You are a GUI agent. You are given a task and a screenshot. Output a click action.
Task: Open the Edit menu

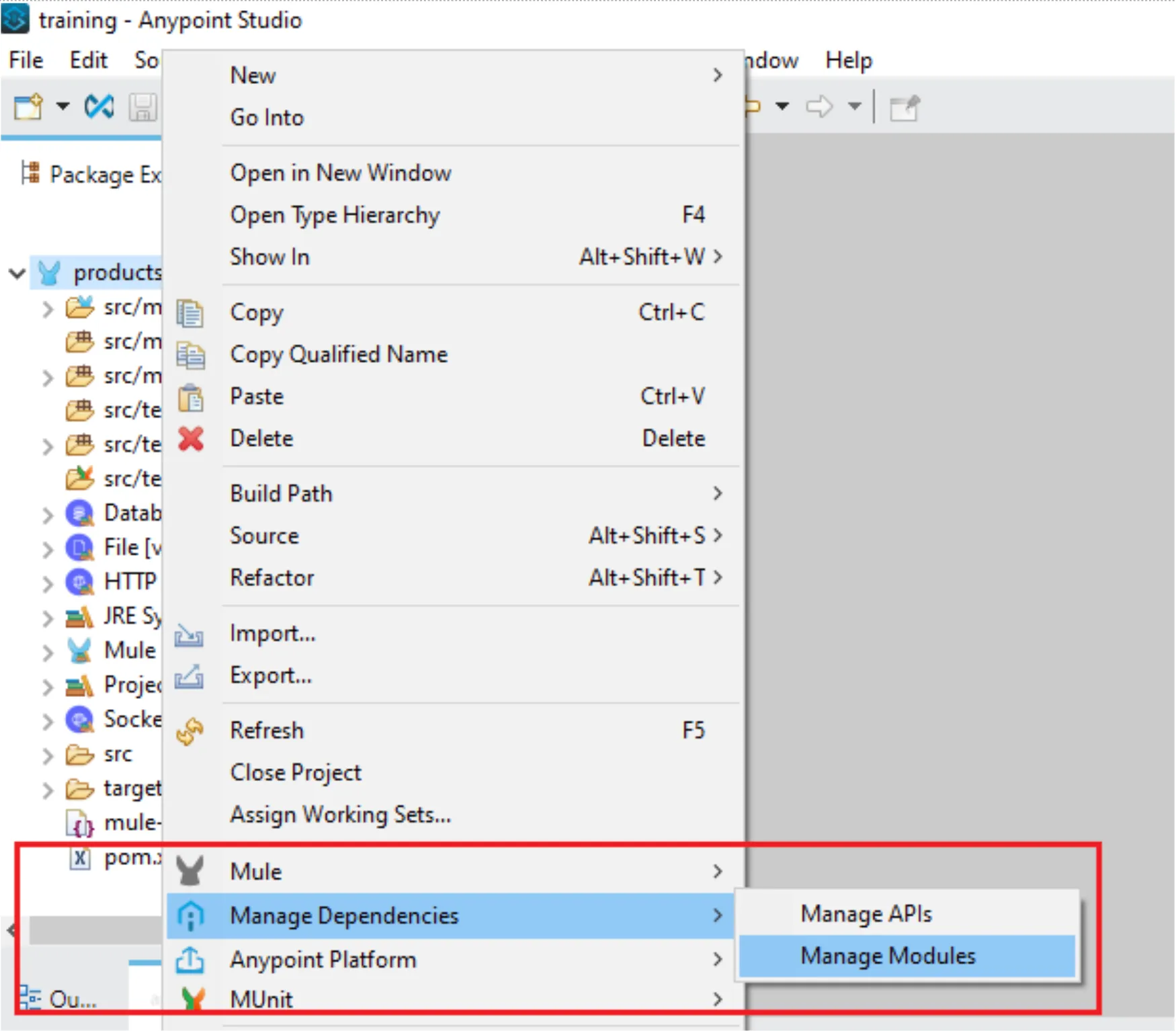89,60
